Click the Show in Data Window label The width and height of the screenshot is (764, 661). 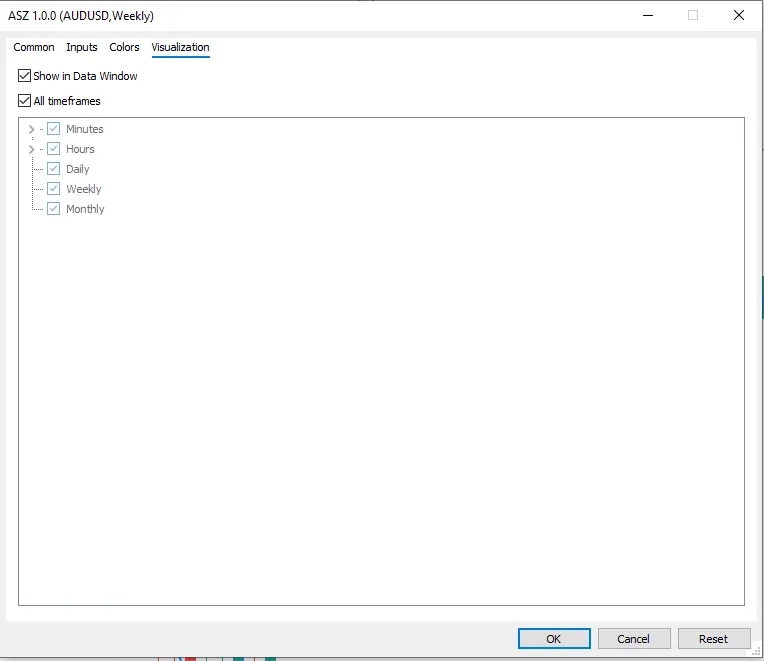pos(85,76)
